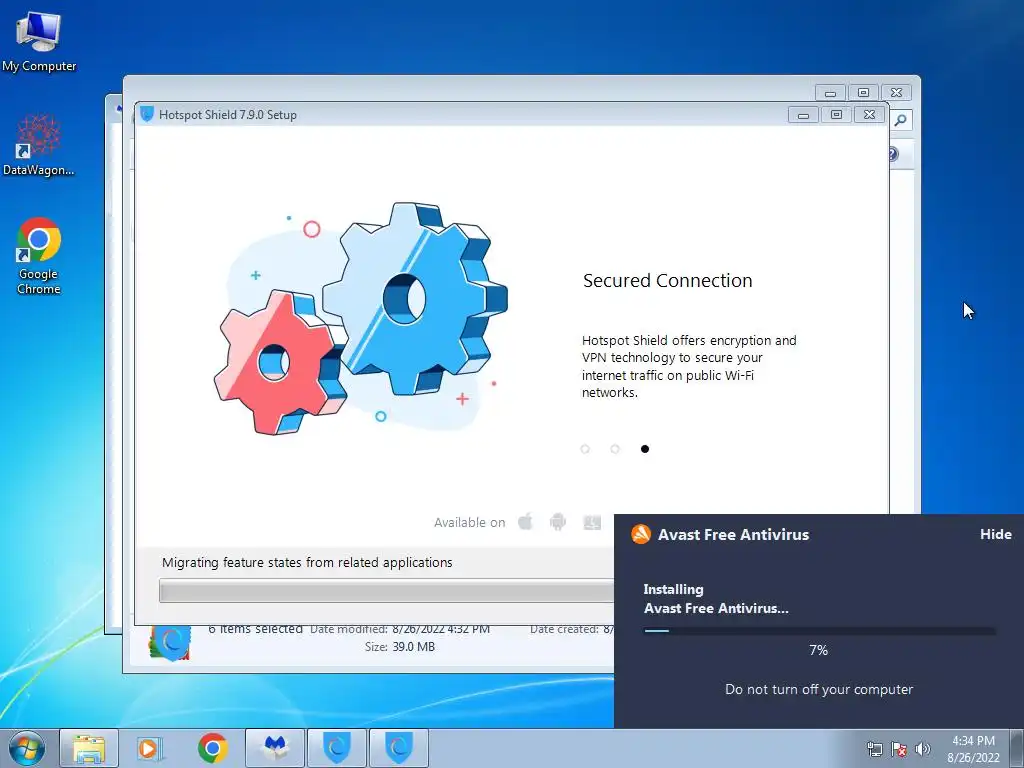
Task: Click the Windows platform icon beside Android
Action: (x=592, y=522)
